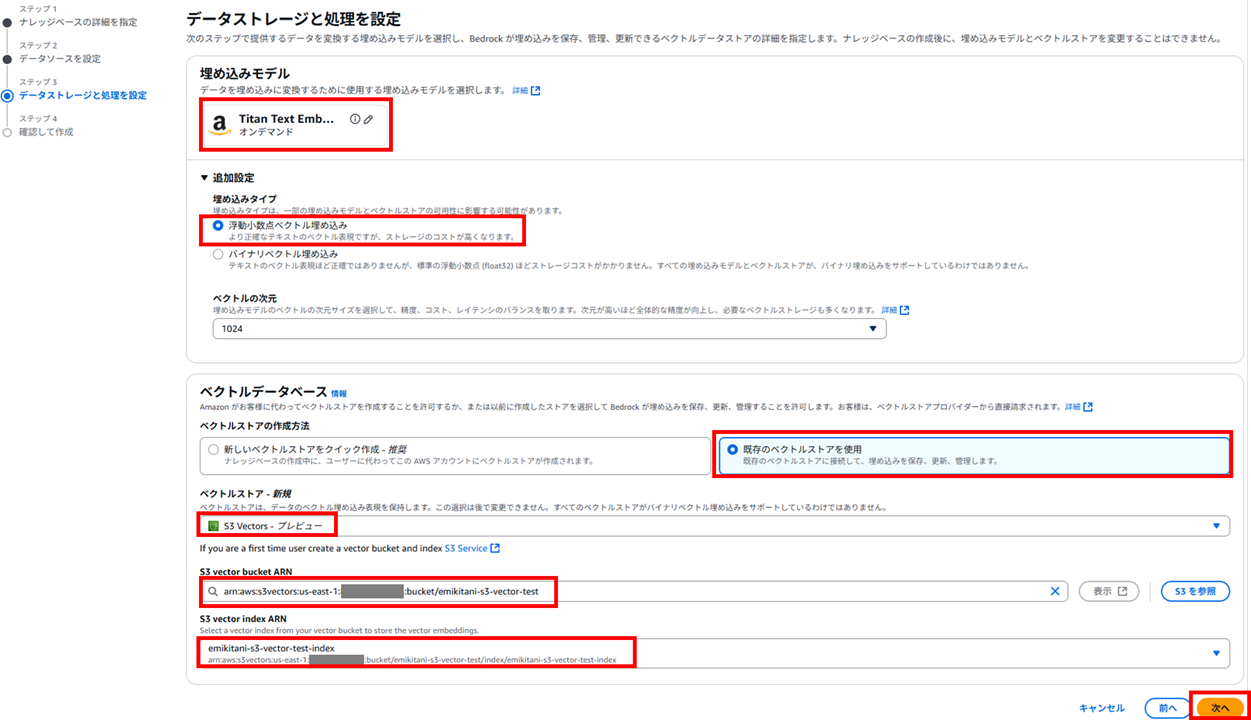The width and height of the screenshot is (1251, 720).
Task: Click the info icon beside Titan Text Emb...
Action: pyautogui.click(x=355, y=119)
